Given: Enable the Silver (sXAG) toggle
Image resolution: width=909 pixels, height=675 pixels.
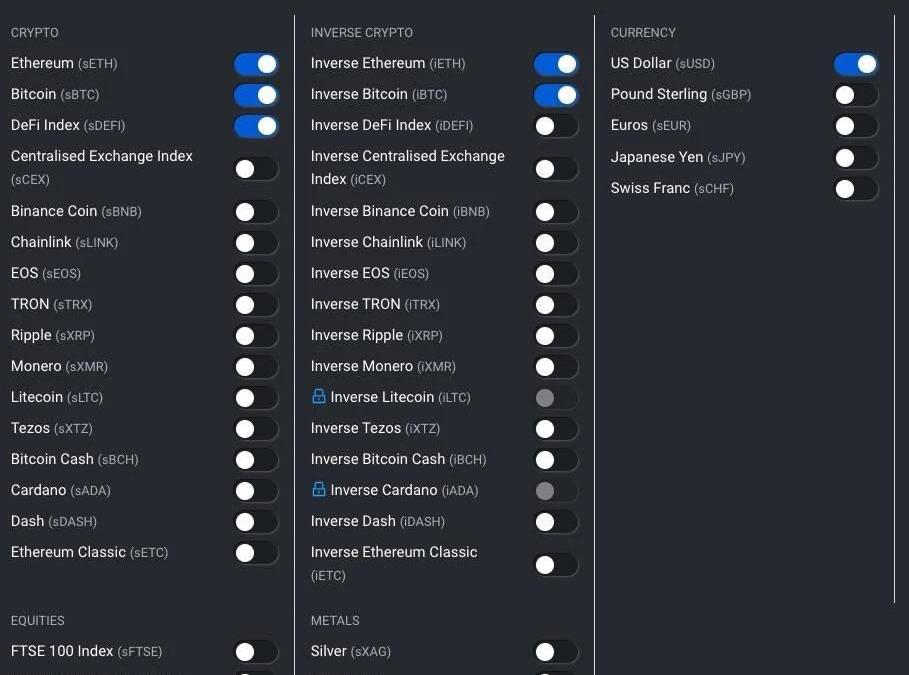Looking at the screenshot, I should click(556, 652).
